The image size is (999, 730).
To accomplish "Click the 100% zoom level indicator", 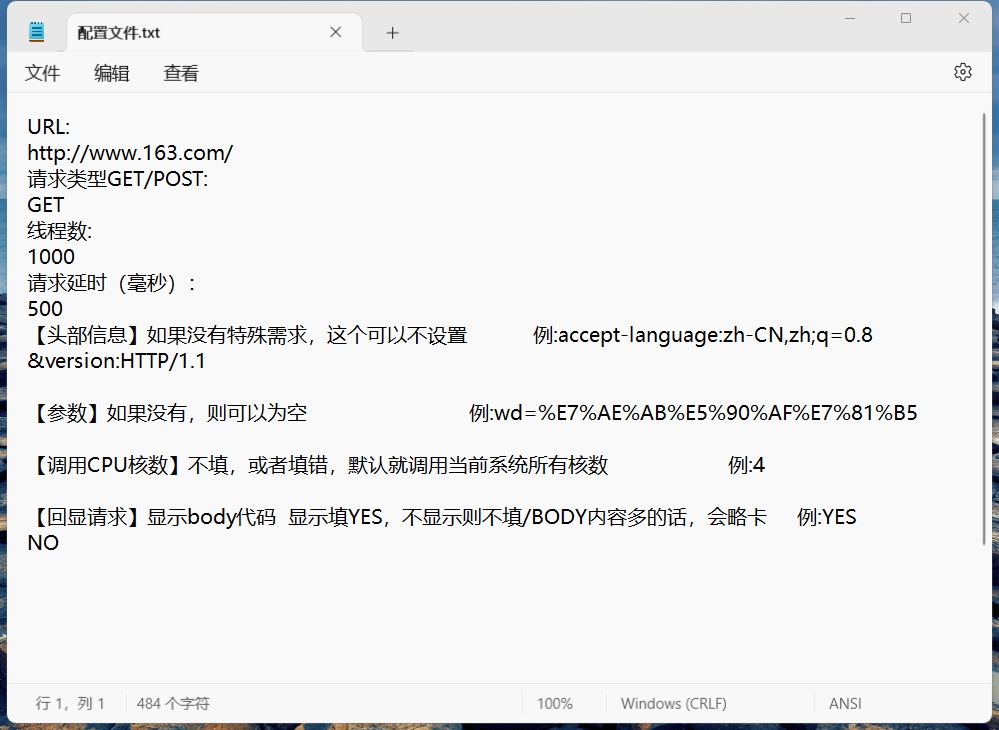I will [554, 703].
